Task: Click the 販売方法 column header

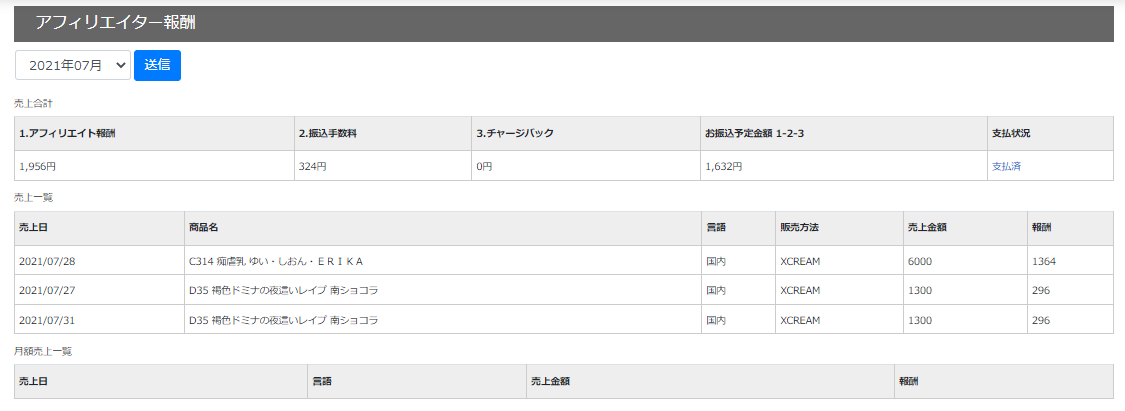Action: (799, 228)
